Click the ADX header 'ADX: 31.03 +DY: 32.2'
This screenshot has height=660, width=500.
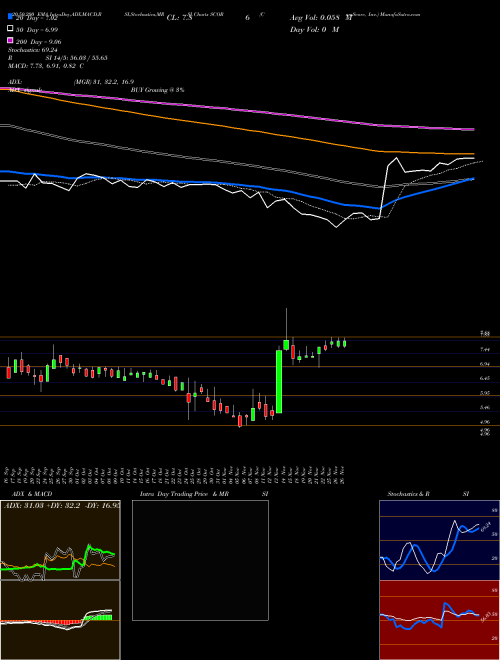[44, 505]
